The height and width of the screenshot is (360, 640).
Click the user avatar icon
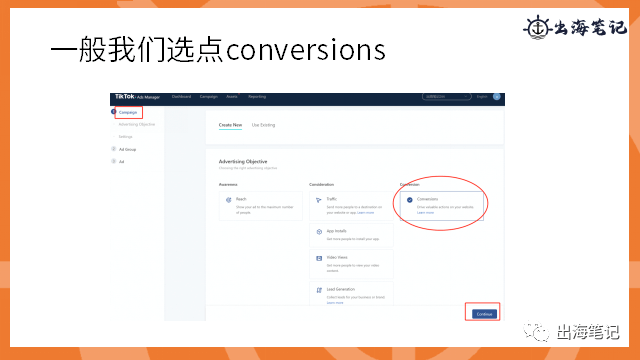496,97
